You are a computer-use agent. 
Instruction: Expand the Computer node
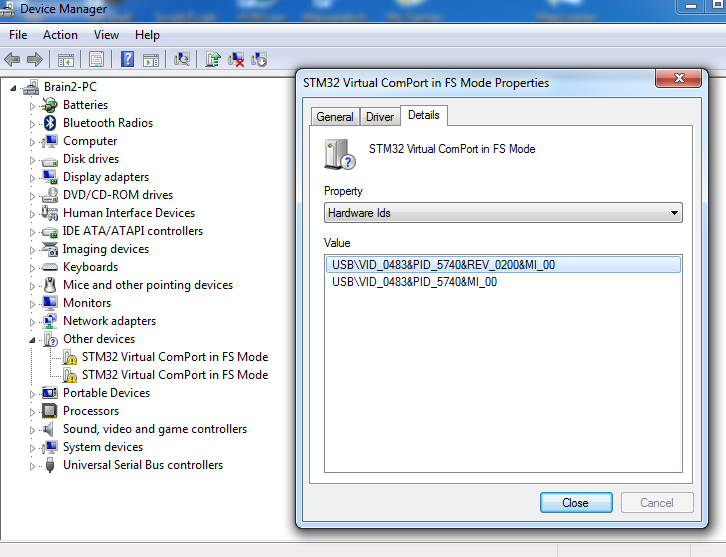click(x=32, y=142)
